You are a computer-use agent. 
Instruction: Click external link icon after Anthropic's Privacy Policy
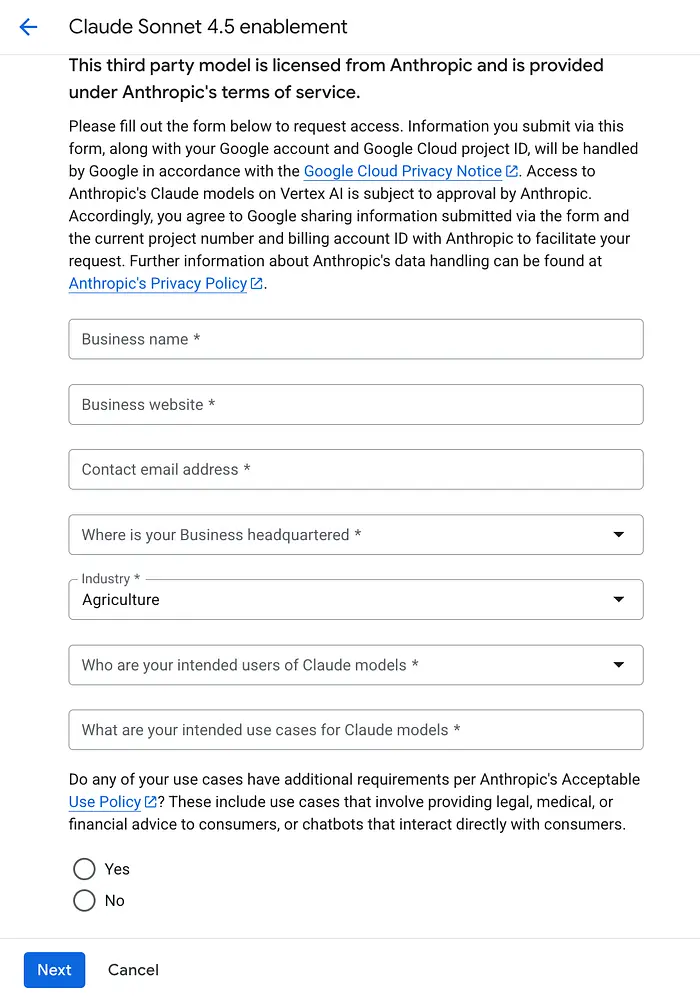(257, 284)
